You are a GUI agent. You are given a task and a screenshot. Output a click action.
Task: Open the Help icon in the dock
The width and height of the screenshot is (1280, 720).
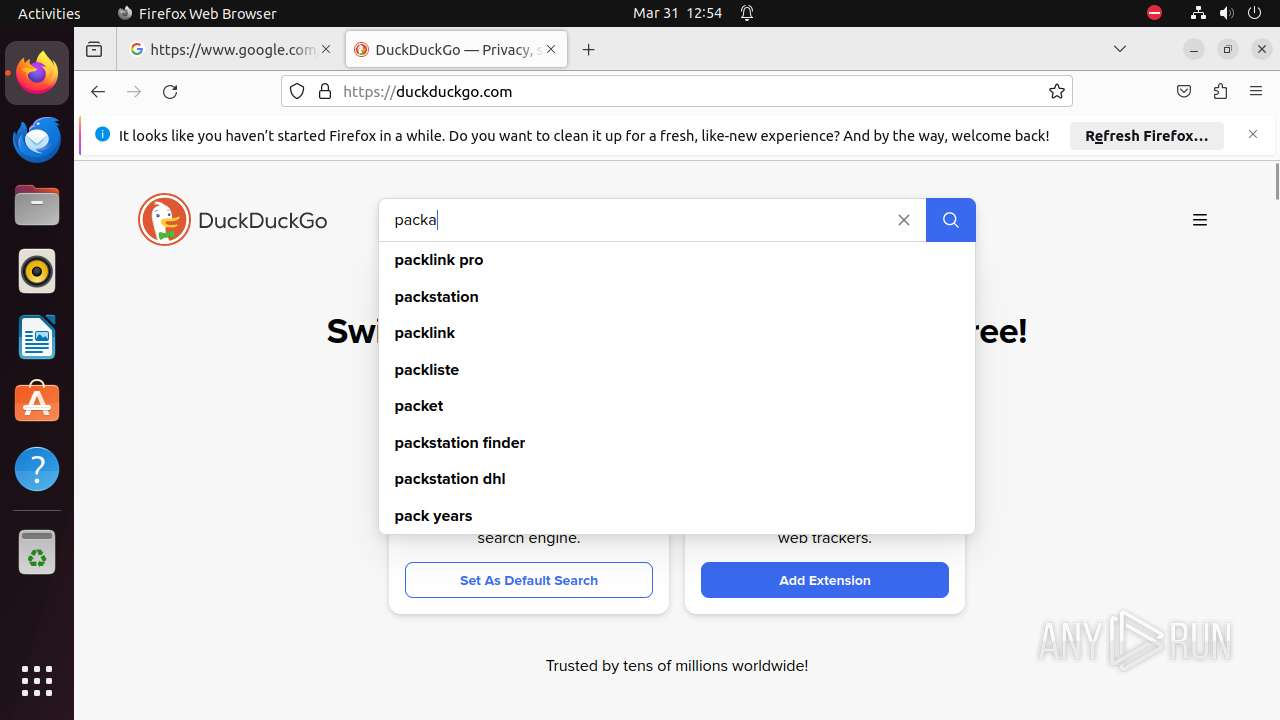(x=37, y=469)
